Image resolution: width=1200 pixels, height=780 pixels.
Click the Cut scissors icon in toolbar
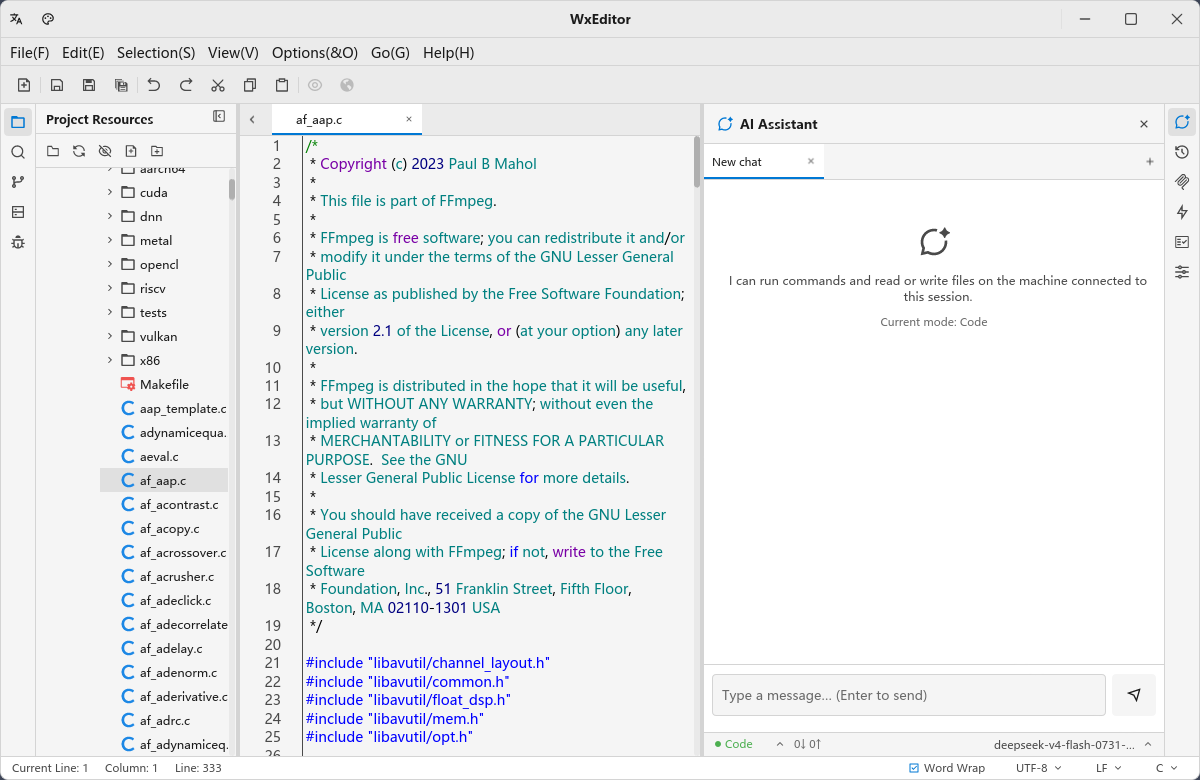218,86
